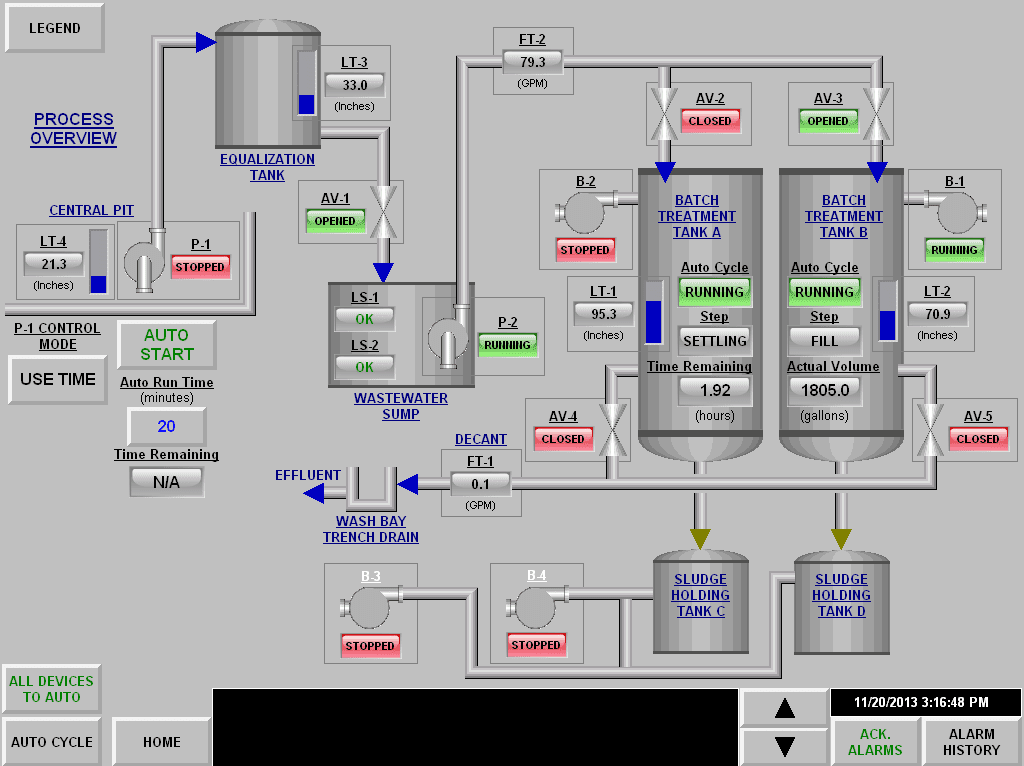This screenshot has width=1024, height=766.
Task: Open the LEGEND screen
Action: click(x=55, y=28)
